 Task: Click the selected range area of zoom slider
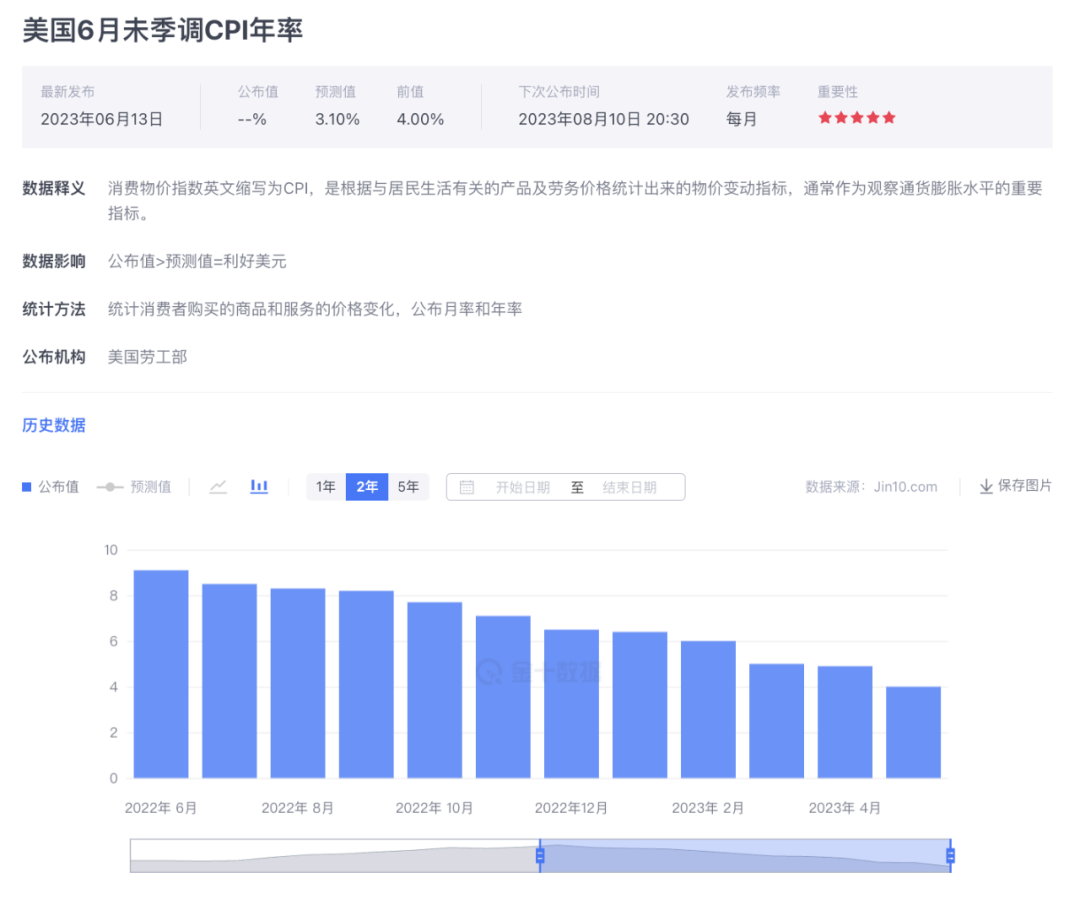(745, 856)
